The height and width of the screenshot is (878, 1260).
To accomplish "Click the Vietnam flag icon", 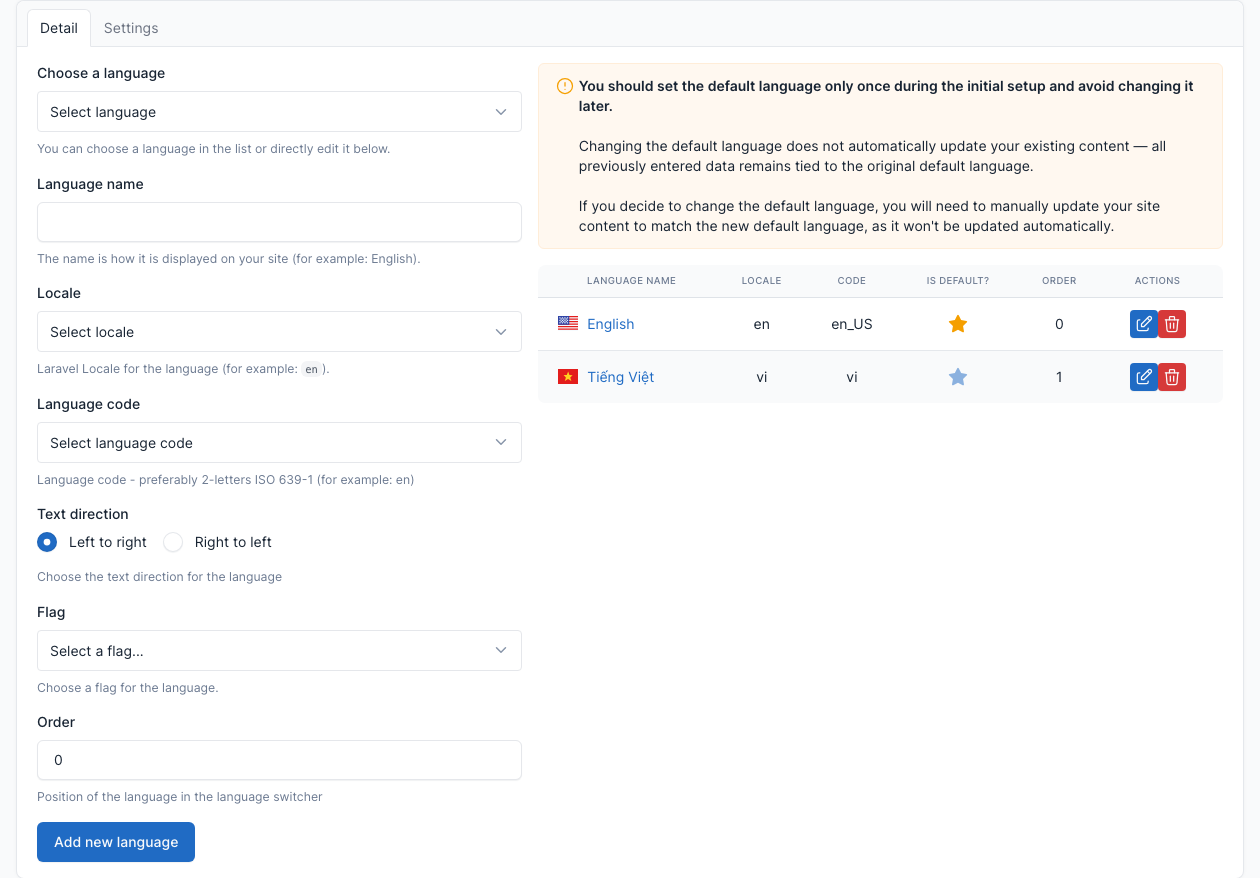I will click(x=568, y=376).
